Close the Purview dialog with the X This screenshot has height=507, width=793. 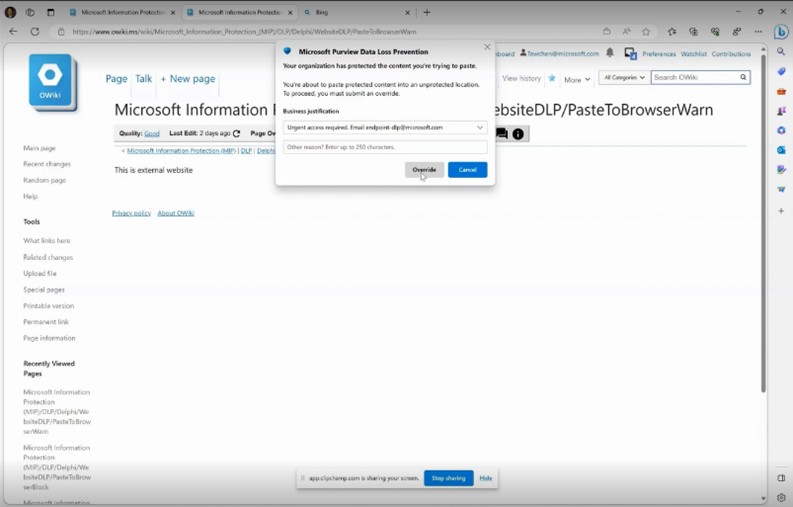(487, 47)
